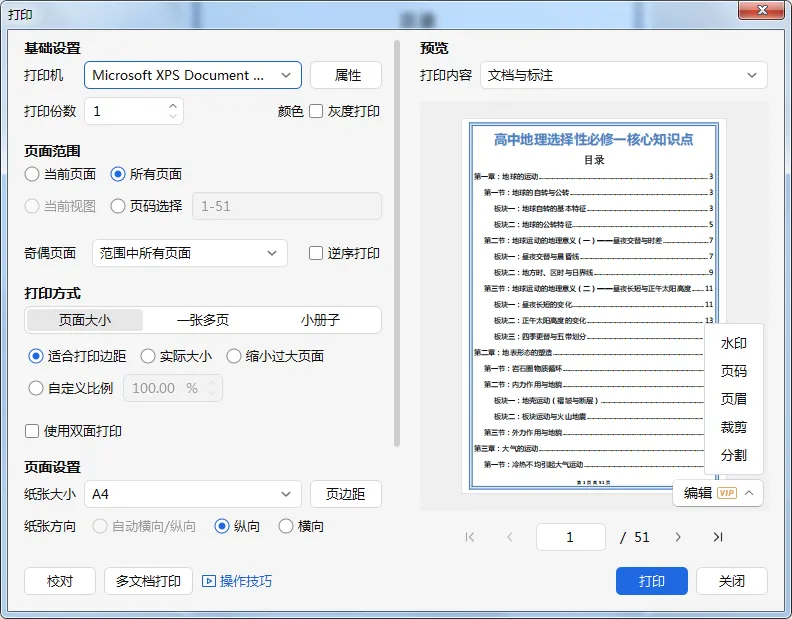The image size is (792, 619).
Task: Click the 打印份数 input field
Action: 134,111
